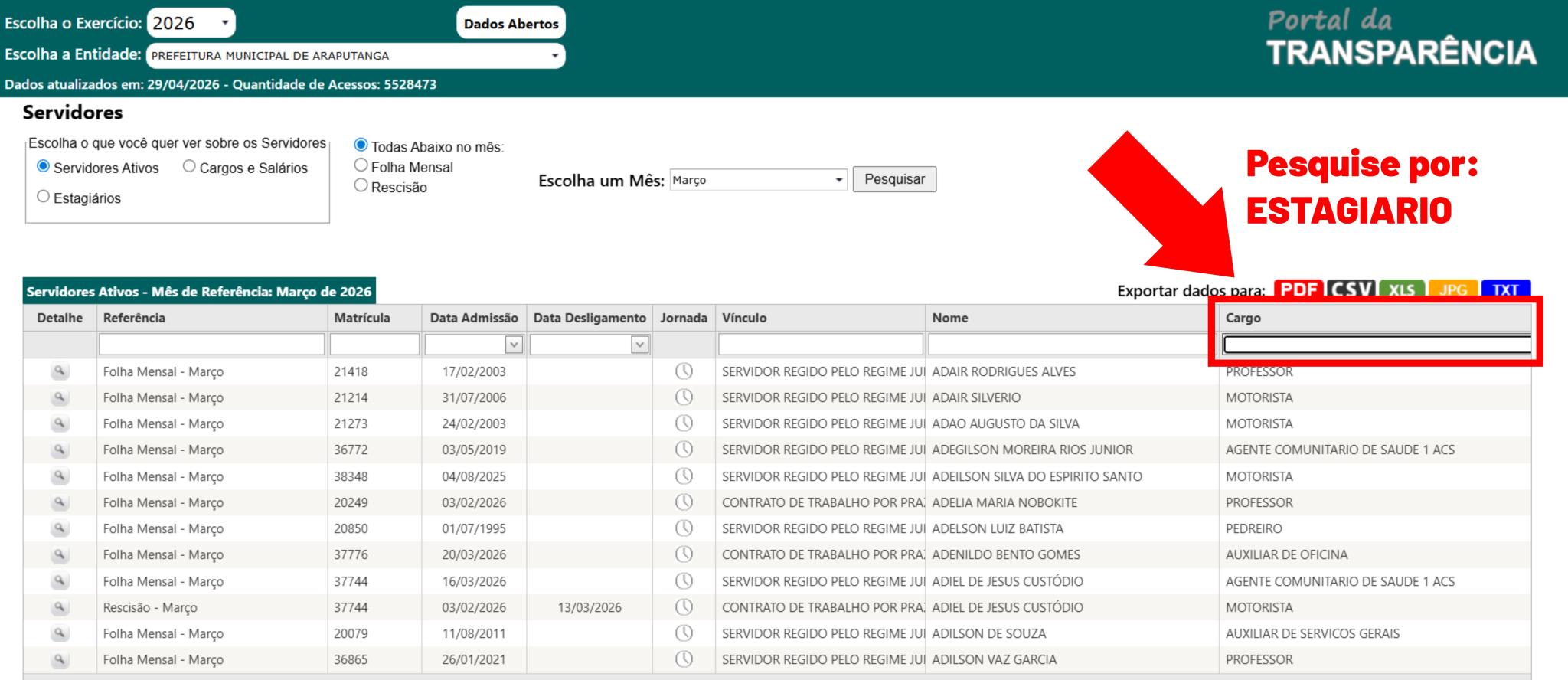Screen dimensions: 1568x680
Task: Select the Estagiários radio option
Action: [x=43, y=198]
